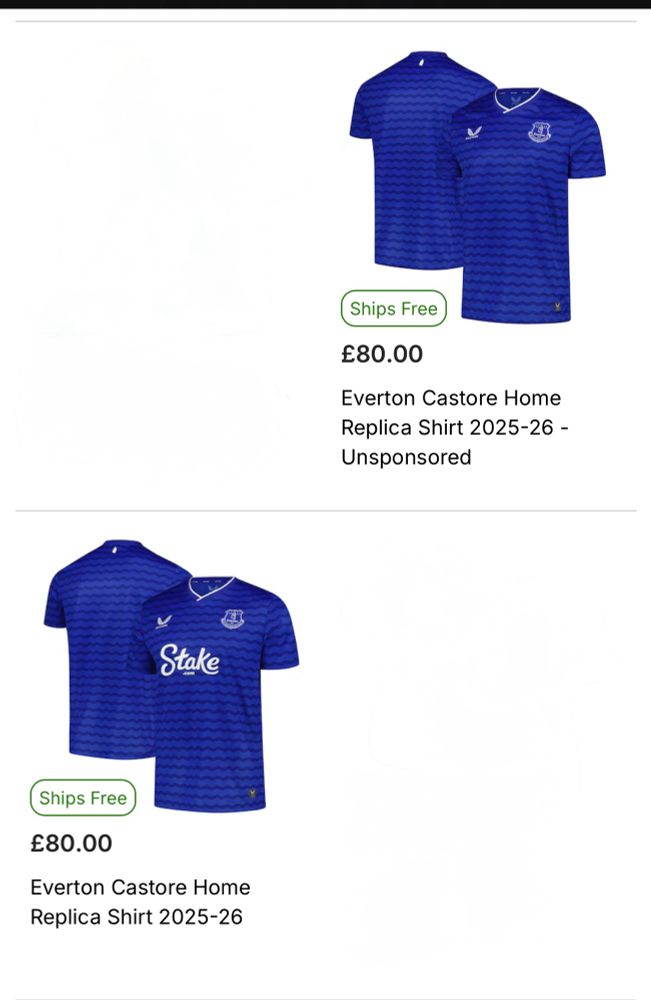Open the 'Replica Shirt 2025-26 - Unsponsored' title link
Image resolution: width=651 pixels, height=1000 pixels.
point(455,427)
